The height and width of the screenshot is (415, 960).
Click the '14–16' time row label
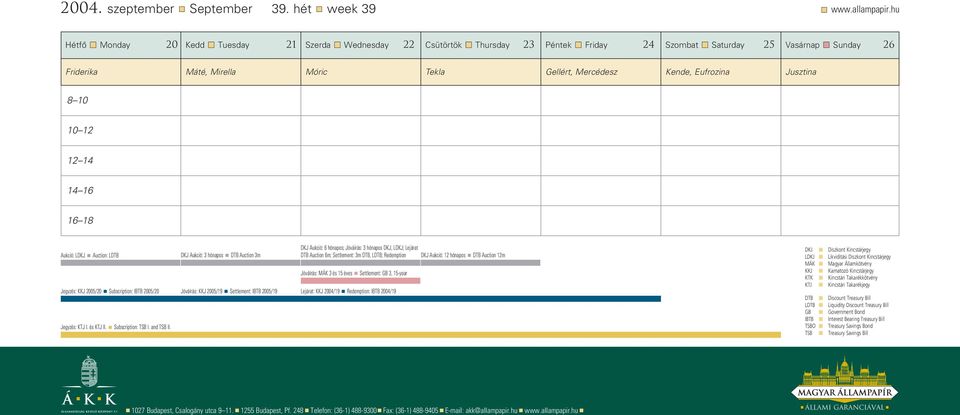(x=80, y=190)
